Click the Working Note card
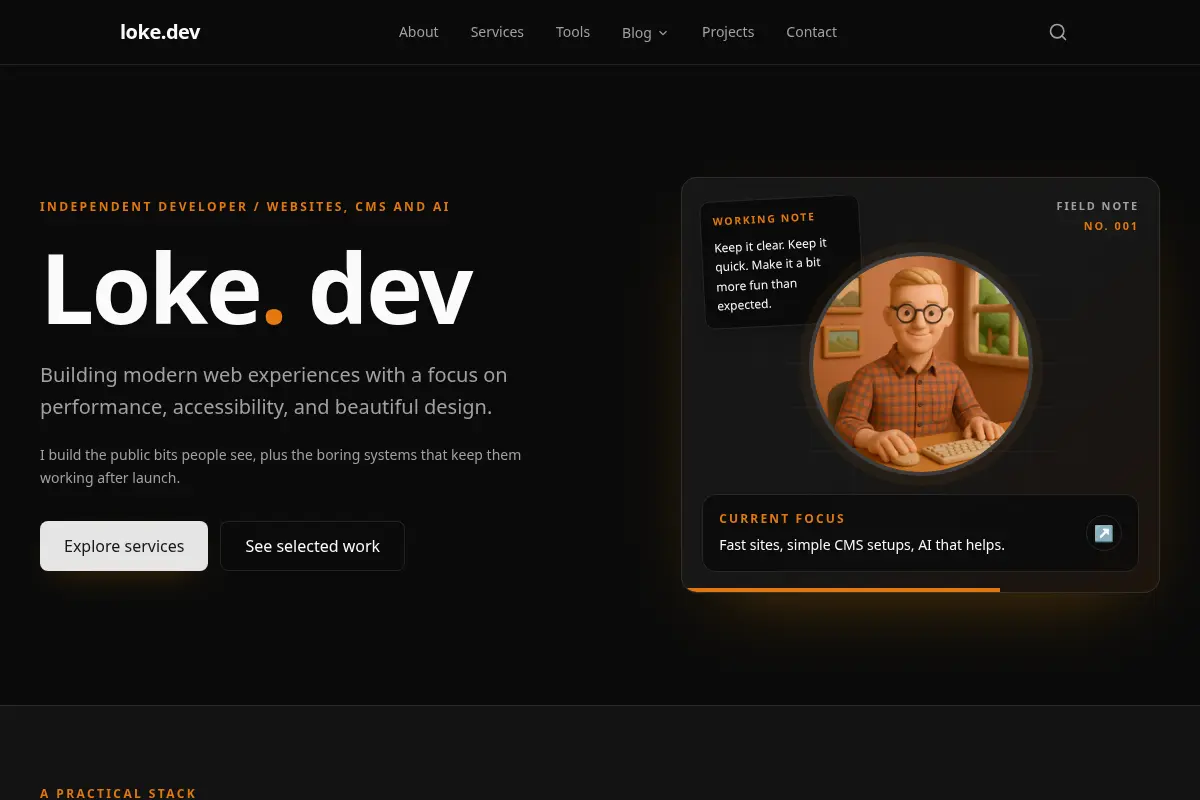The height and width of the screenshot is (800, 1200). pyautogui.click(x=780, y=261)
